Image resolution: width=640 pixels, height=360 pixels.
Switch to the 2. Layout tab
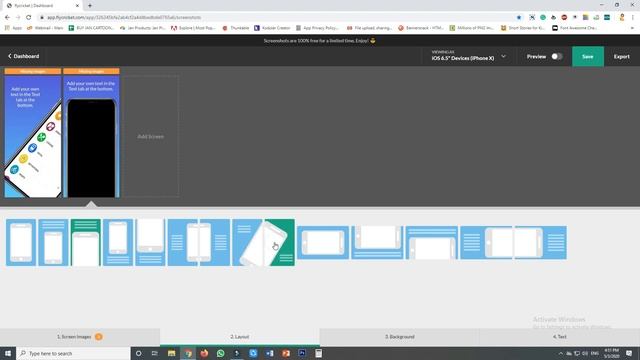240,337
